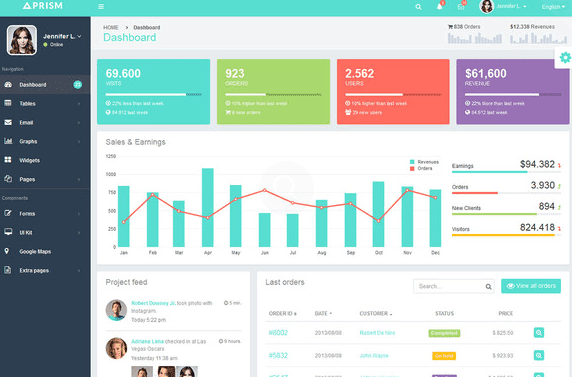Viewport: 572px width, 377px height.
Task: Open Email in sidebar navigation
Action: (45, 123)
